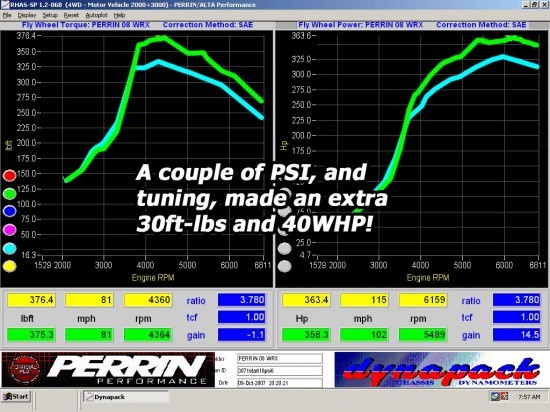Open the Reset menu
Image resolution: width=550 pixels, height=412 pixels.
tap(71, 15)
